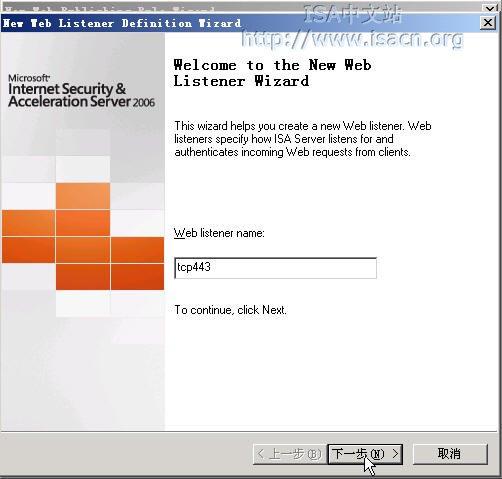Close the New Web Listener Definition Wizard
The image size is (502, 479).
(488, 23)
